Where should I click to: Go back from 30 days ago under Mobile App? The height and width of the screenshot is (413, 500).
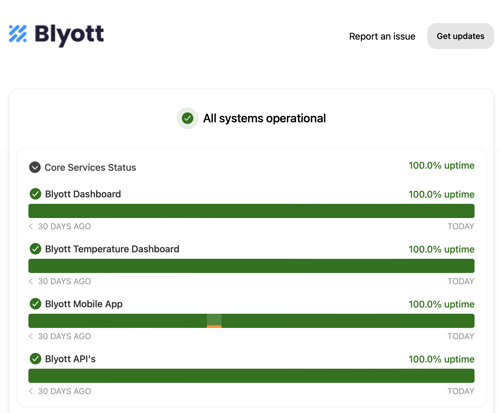coord(31,336)
